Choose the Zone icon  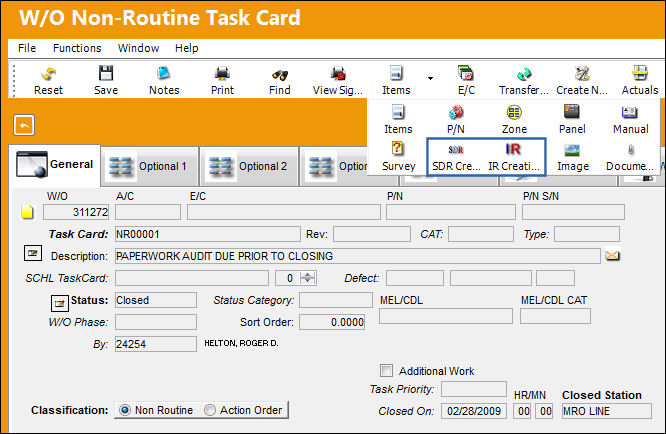point(514,113)
